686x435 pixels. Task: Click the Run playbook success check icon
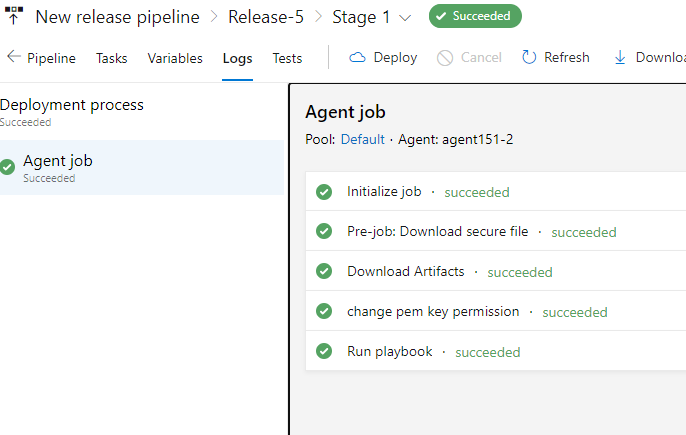[324, 351]
